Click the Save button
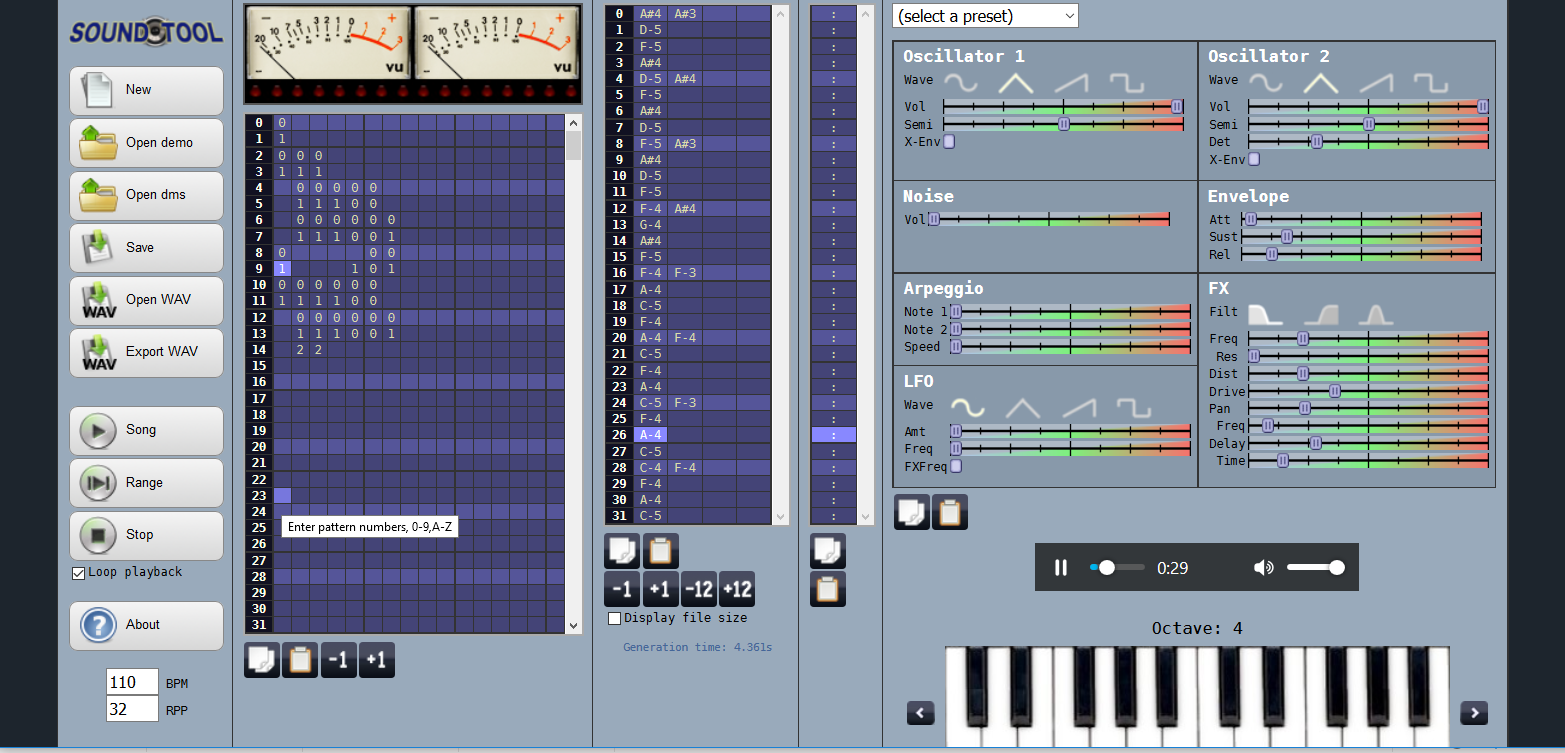Screen dimensions: 1565x753 (146, 248)
